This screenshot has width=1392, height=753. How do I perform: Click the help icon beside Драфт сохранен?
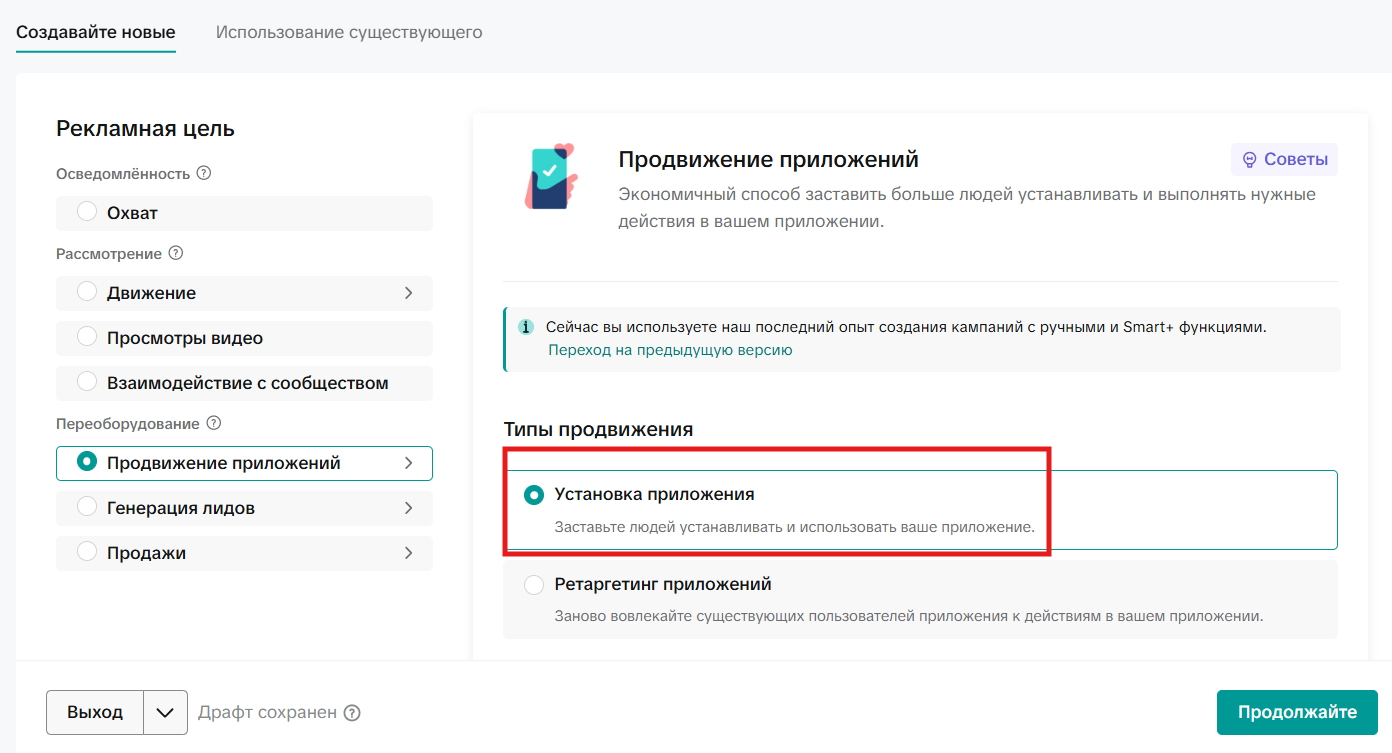pos(352,713)
